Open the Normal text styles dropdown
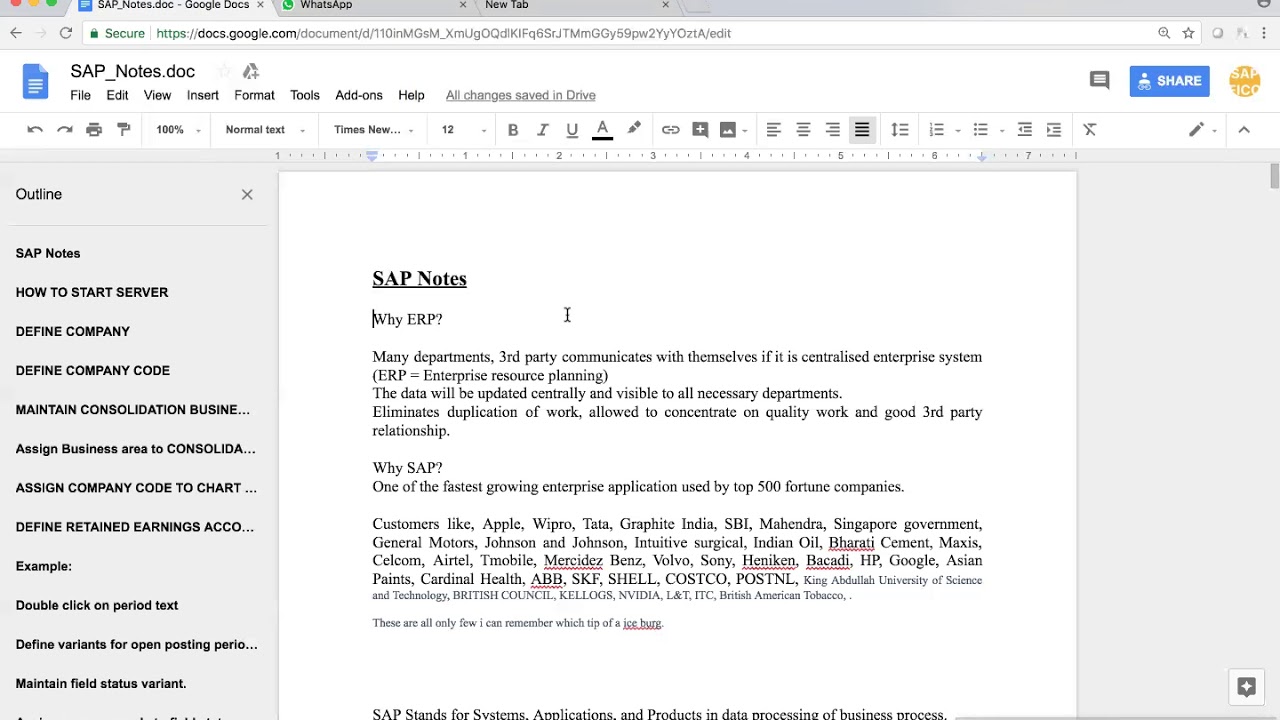 (x=264, y=129)
